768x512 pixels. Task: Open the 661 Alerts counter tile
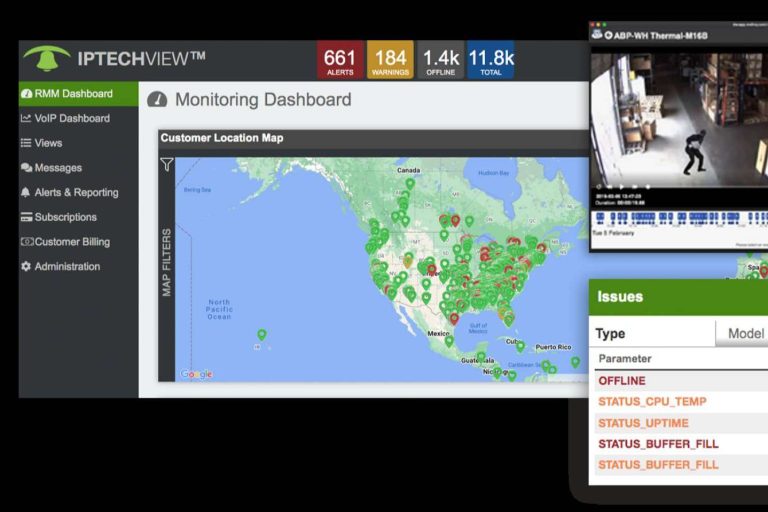[x=340, y=60]
